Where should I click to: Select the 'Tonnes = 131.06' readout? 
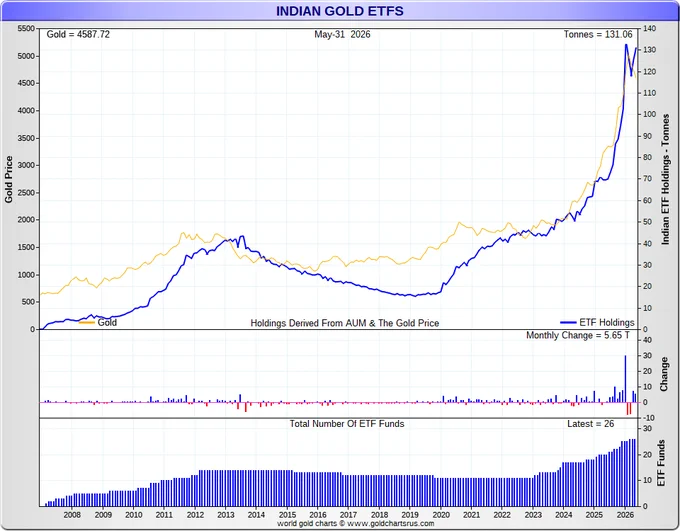pos(598,34)
